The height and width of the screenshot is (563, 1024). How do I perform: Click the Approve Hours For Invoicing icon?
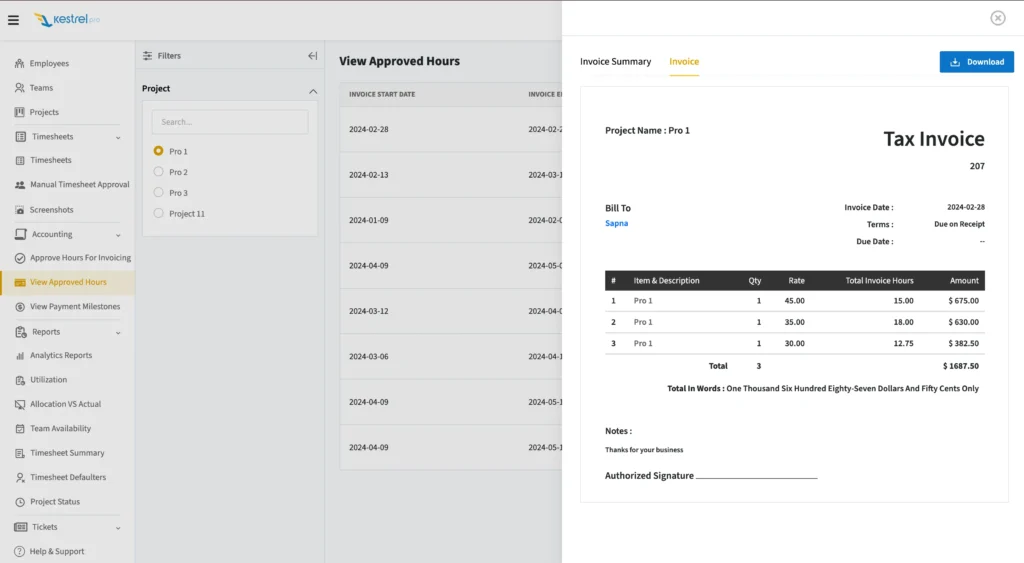click(20, 258)
